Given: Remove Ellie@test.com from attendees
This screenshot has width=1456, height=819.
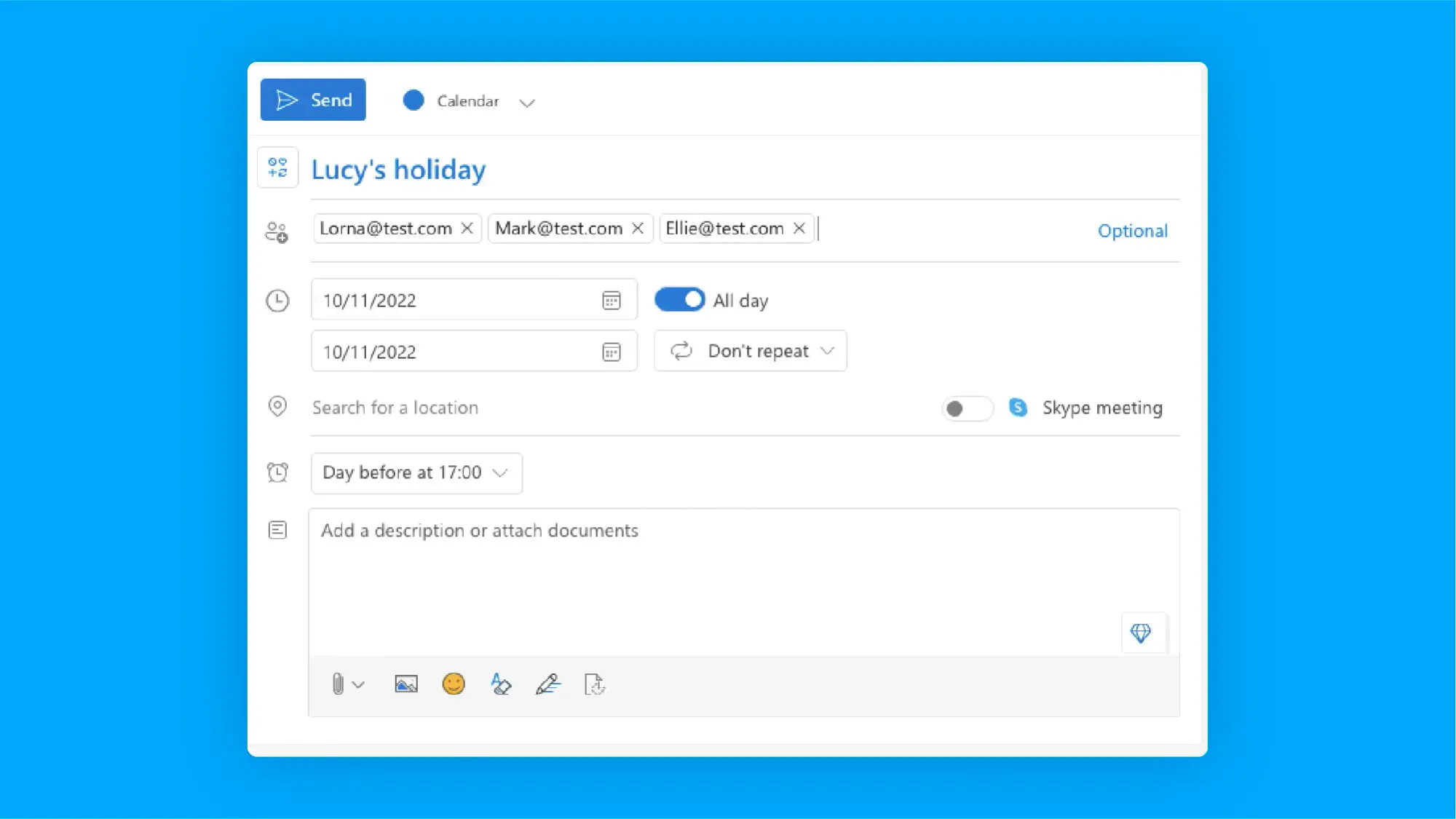Looking at the screenshot, I should click(800, 228).
